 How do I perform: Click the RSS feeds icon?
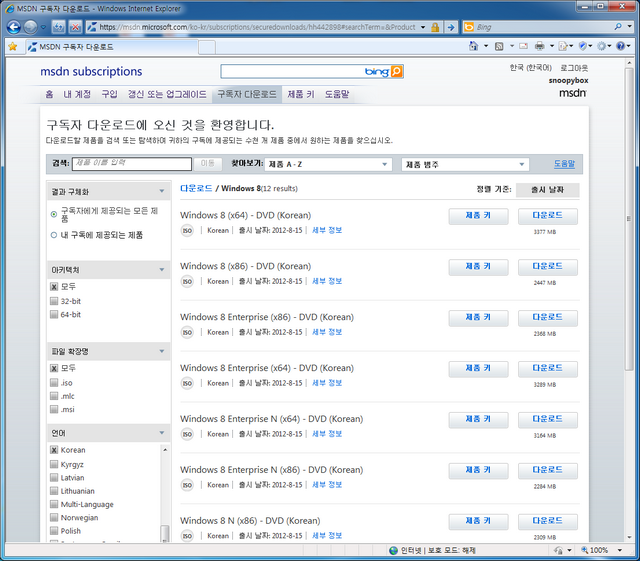(499, 46)
